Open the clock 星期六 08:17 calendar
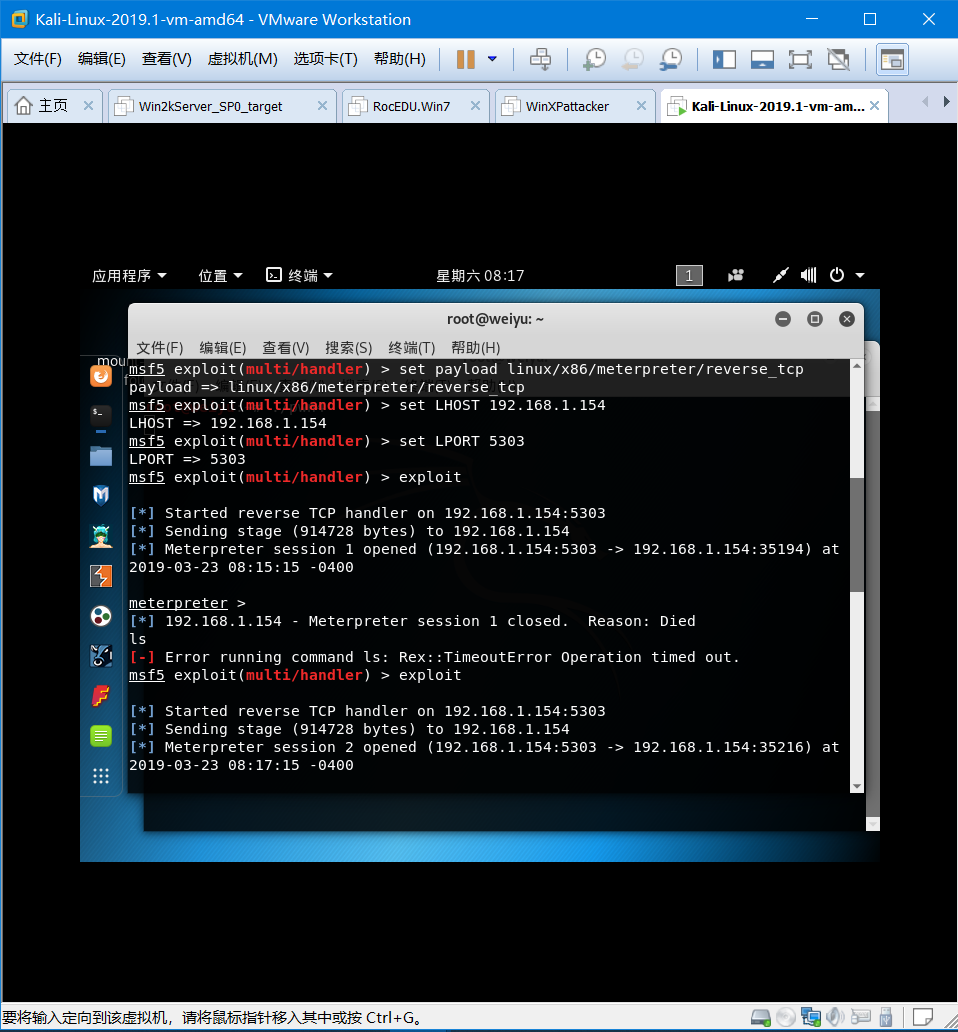The width and height of the screenshot is (958, 1032). 480,276
